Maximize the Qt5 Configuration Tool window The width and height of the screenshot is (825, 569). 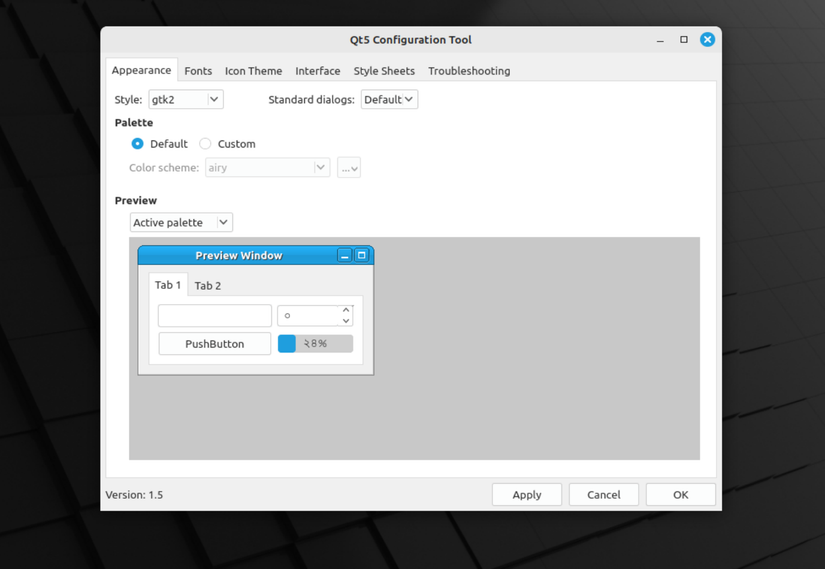point(683,39)
